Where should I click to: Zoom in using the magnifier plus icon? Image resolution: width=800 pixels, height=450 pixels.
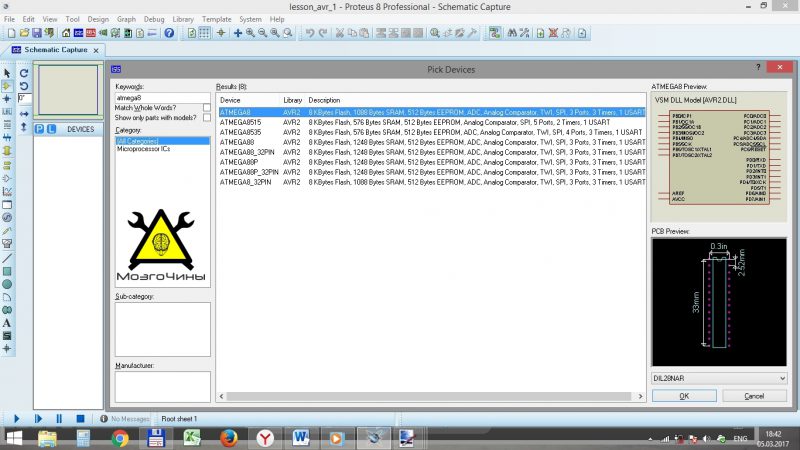[250, 33]
